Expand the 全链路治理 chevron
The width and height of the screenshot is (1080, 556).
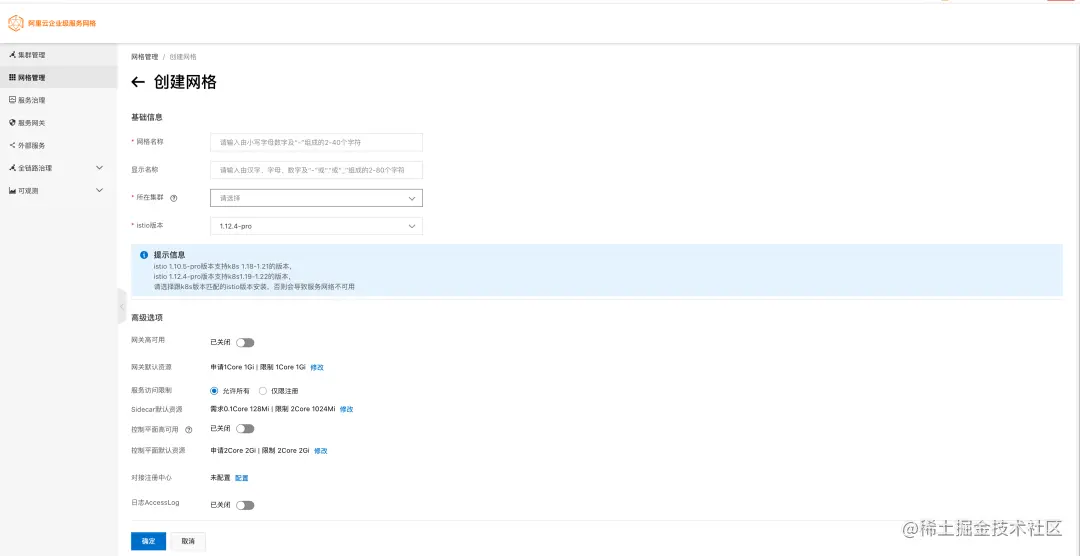pyautogui.click(x=99, y=167)
